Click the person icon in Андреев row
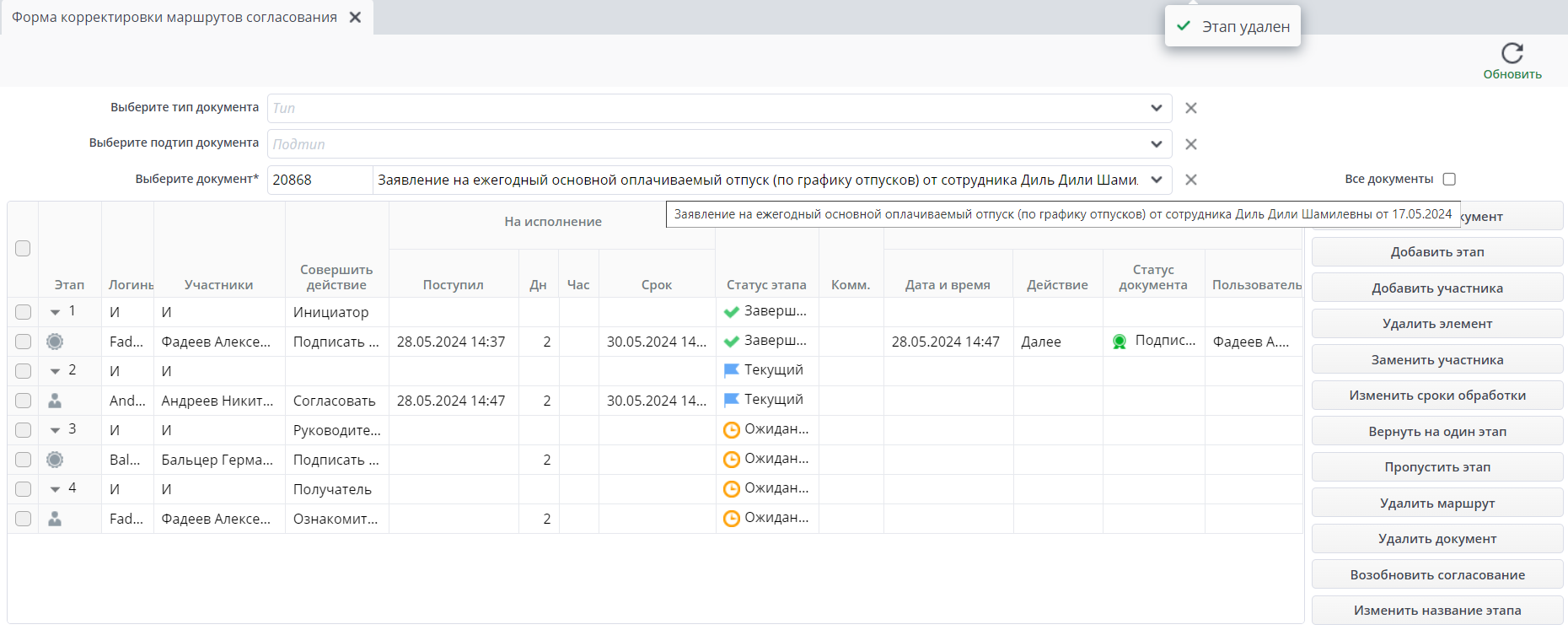The image size is (1568, 630). [x=55, y=401]
